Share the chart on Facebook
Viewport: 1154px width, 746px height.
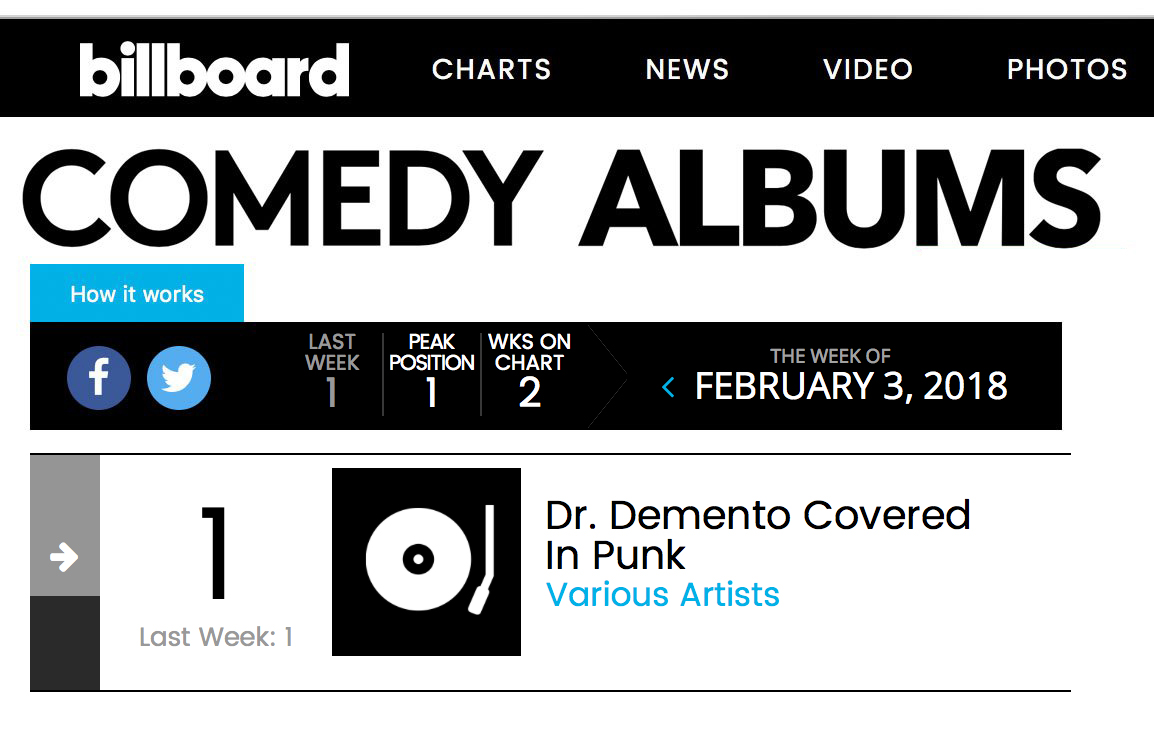tap(99, 378)
